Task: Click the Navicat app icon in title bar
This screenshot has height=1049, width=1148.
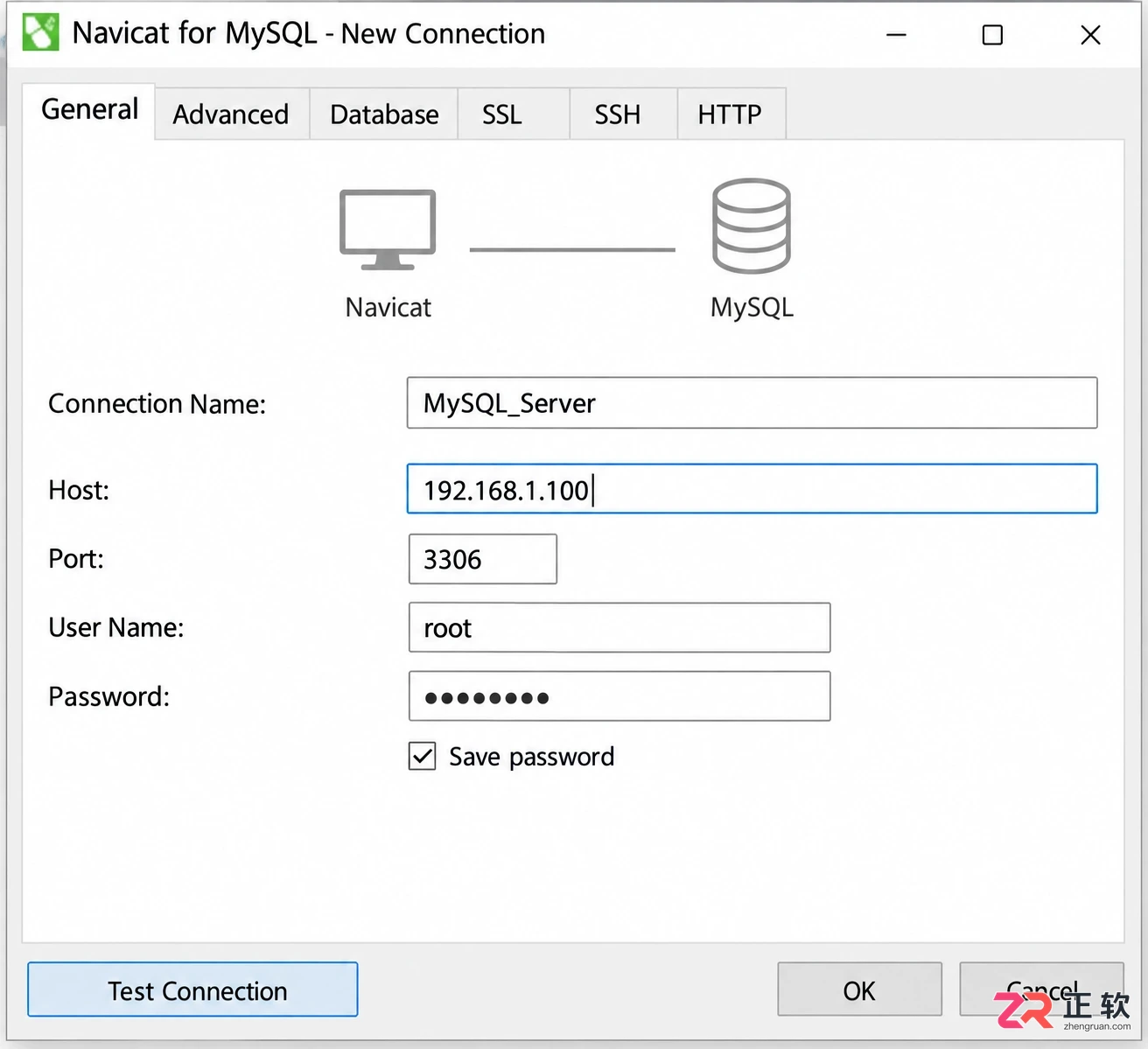Action: pyautogui.click(x=40, y=33)
